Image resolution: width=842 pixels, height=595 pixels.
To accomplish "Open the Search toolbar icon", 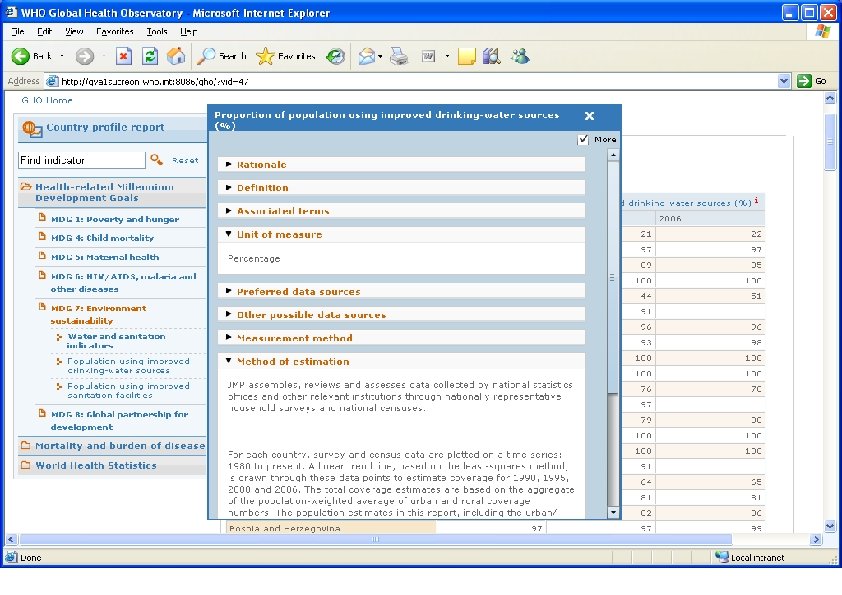I will [x=206, y=56].
